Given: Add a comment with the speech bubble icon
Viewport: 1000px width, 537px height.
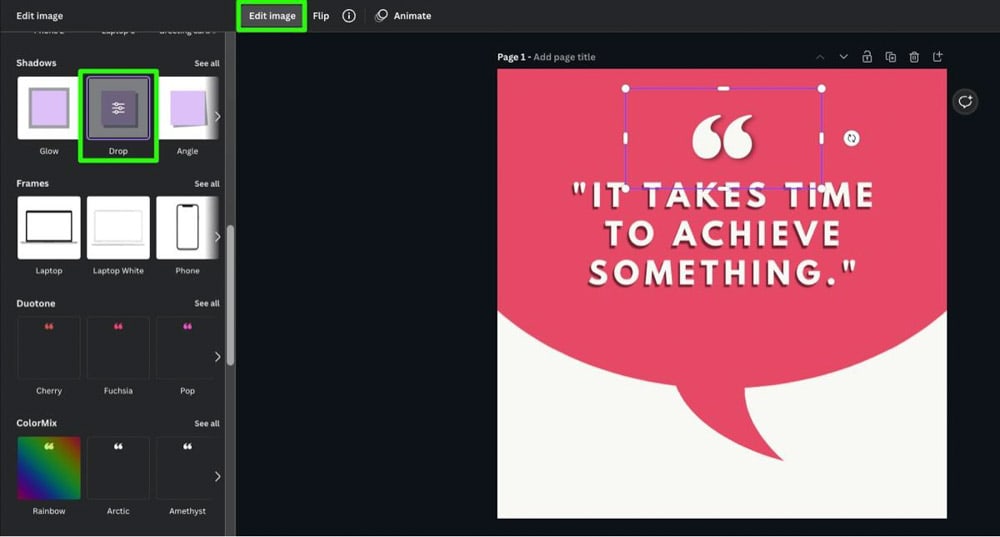Looking at the screenshot, I should point(965,101).
